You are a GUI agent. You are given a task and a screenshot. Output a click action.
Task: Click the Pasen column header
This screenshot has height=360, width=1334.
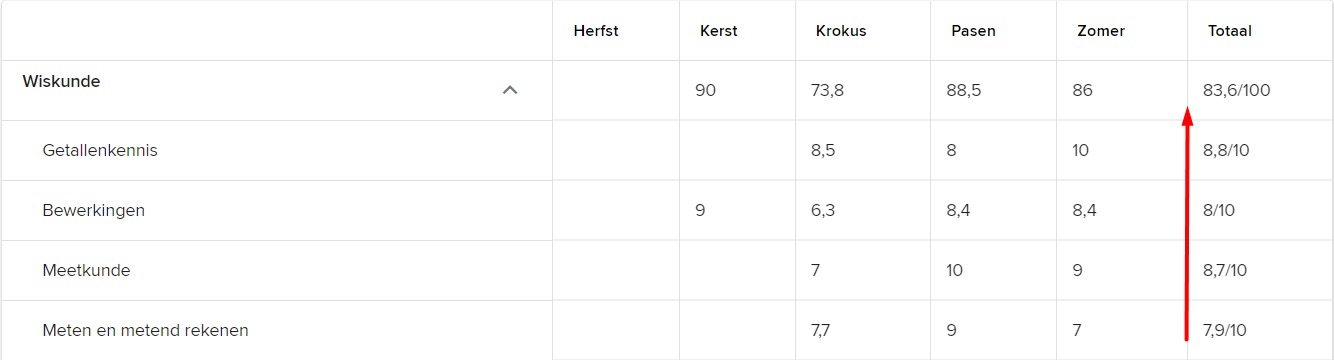tap(973, 31)
